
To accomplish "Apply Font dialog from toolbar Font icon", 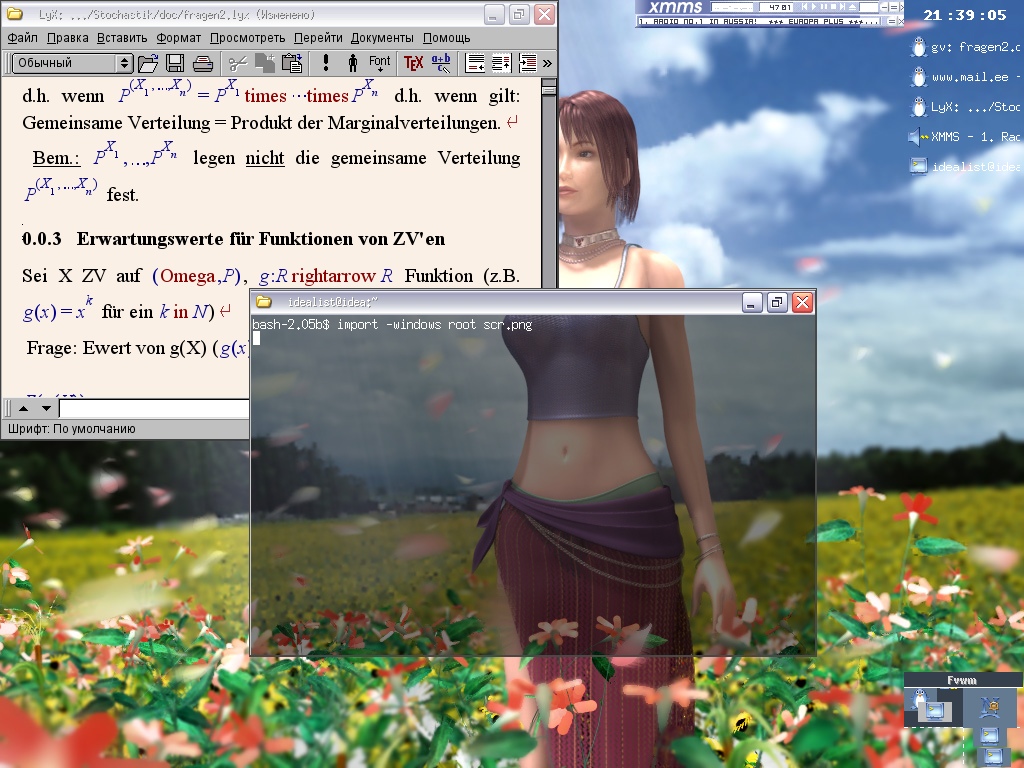I will pyautogui.click(x=380, y=63).
